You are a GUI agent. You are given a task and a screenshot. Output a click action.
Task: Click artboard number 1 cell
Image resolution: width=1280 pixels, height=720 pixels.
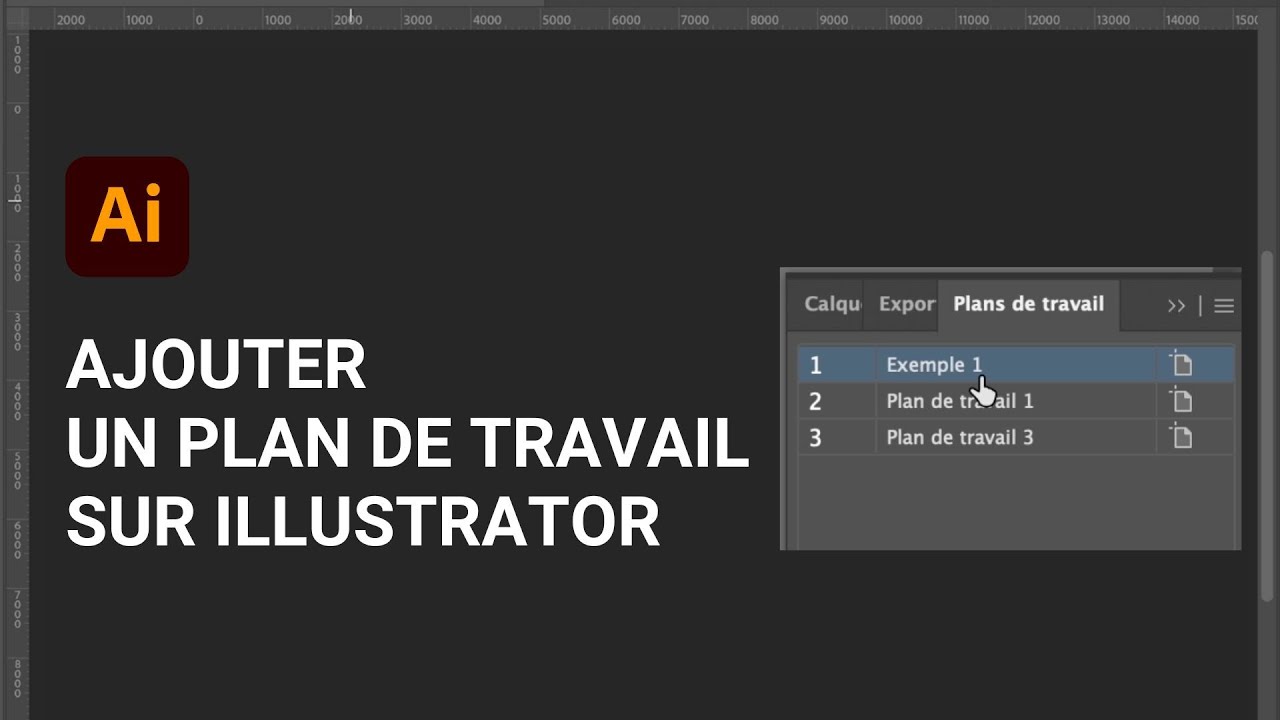click(x=837, y=365)
